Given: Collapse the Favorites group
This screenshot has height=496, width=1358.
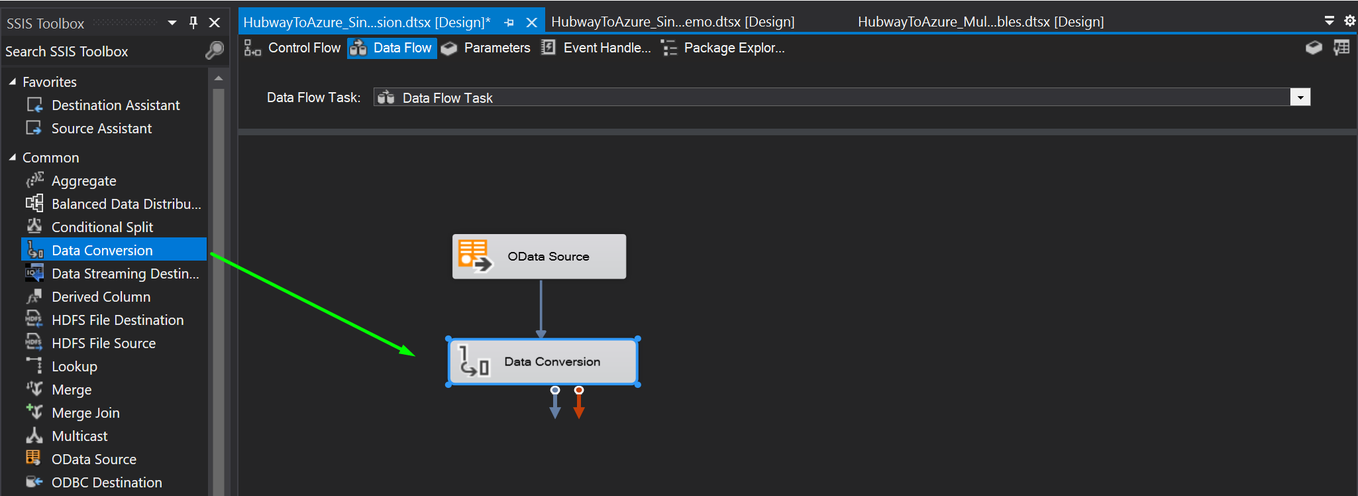Looking at the screenshot, I should tap(13, 82).
